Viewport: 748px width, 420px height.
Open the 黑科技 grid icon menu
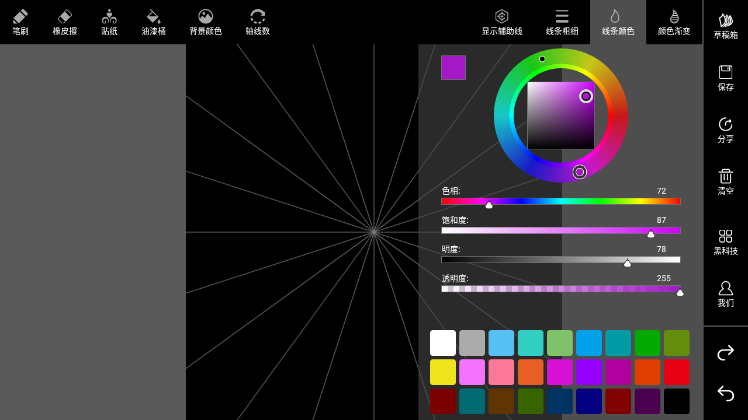click(726, 242)
